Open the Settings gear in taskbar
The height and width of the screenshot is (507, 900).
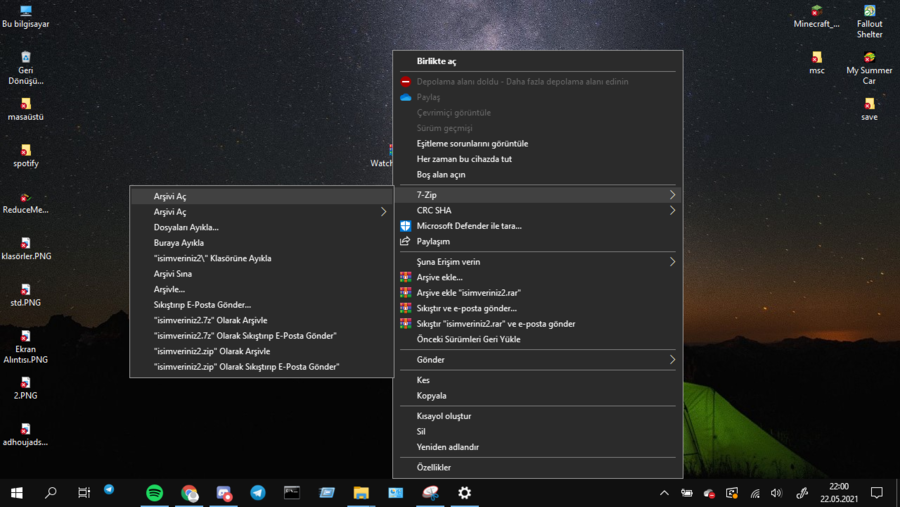coord(464,493)
